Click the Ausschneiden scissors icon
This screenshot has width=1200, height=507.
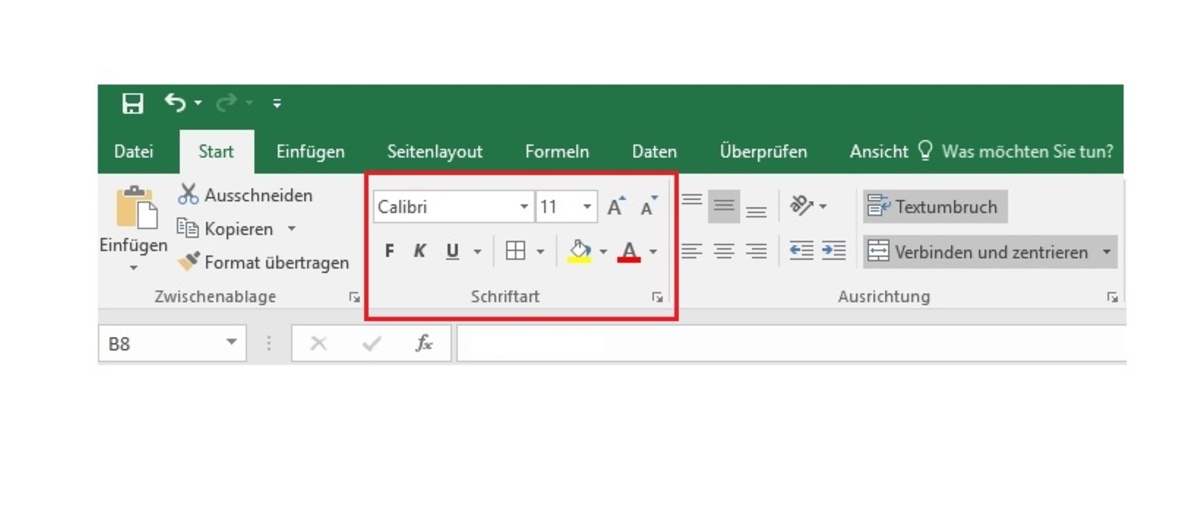188,194
